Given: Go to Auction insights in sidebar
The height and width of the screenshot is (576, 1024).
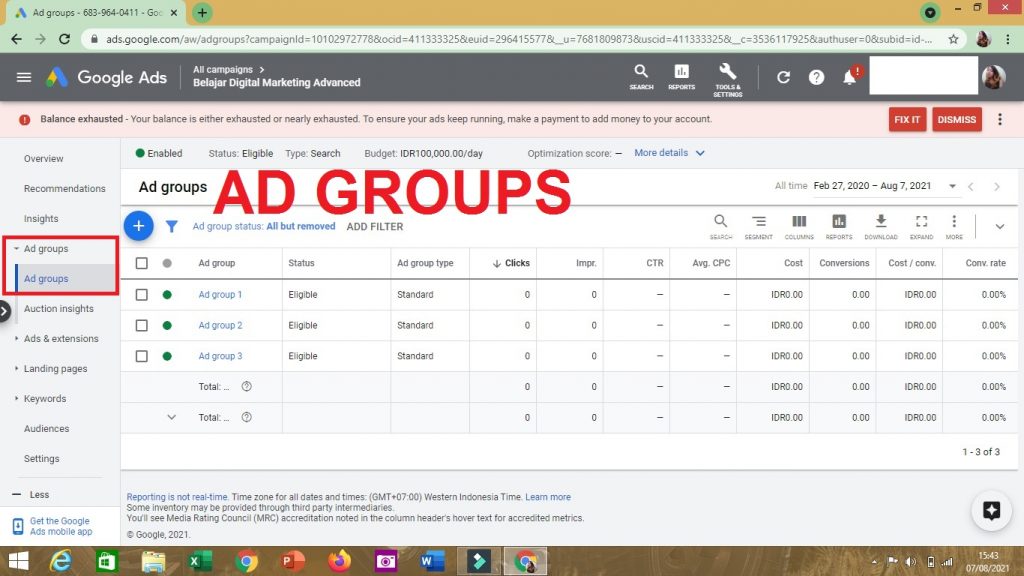Looking at the screenshot, I should pos(58,309).
